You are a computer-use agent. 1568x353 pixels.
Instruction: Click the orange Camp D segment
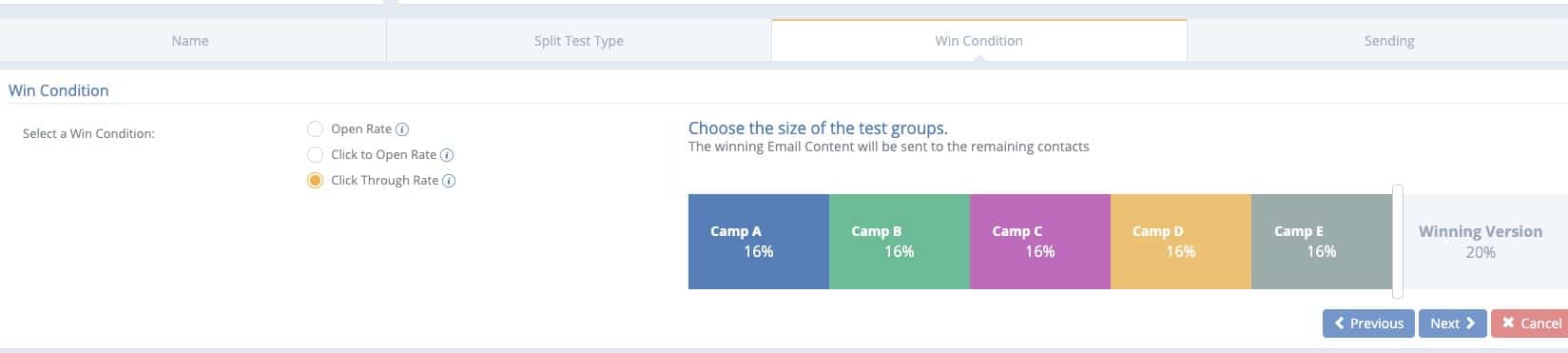[1181, 242]
